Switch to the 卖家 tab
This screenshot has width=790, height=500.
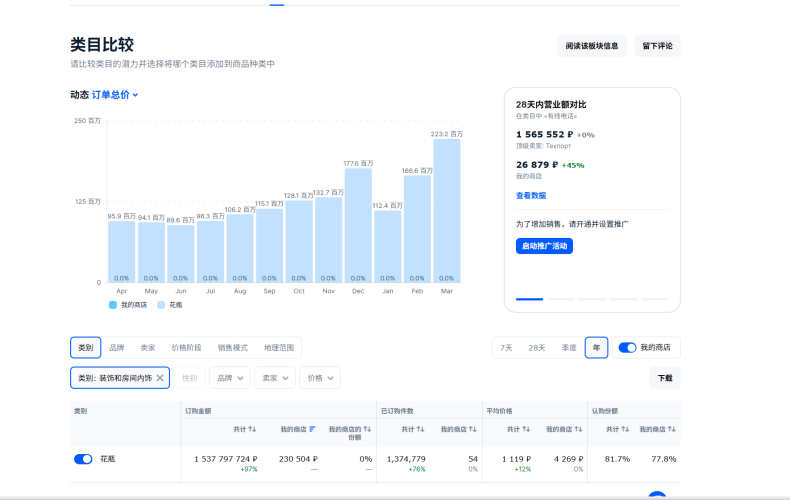click(x=148, y=348)
